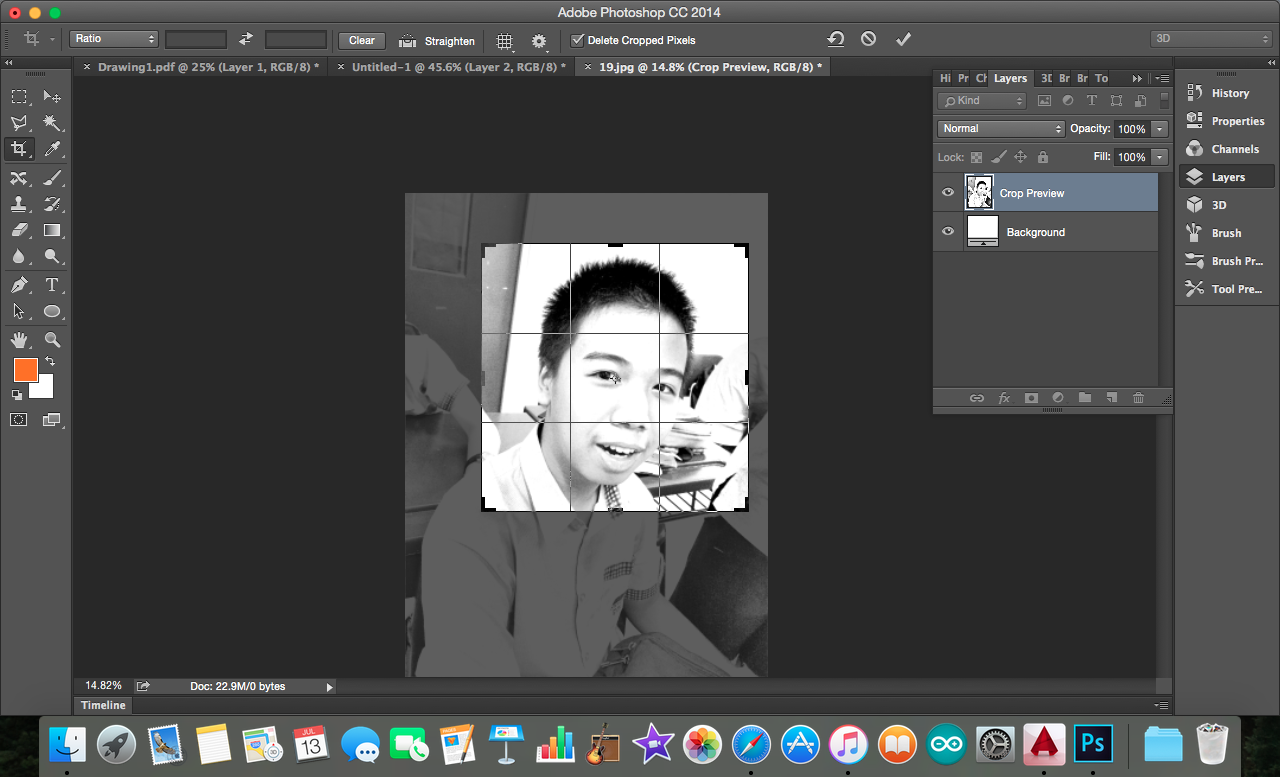This screenshot has height=777, width=1280.
Task: Select the Gradient tool
Action: [52, 230]
